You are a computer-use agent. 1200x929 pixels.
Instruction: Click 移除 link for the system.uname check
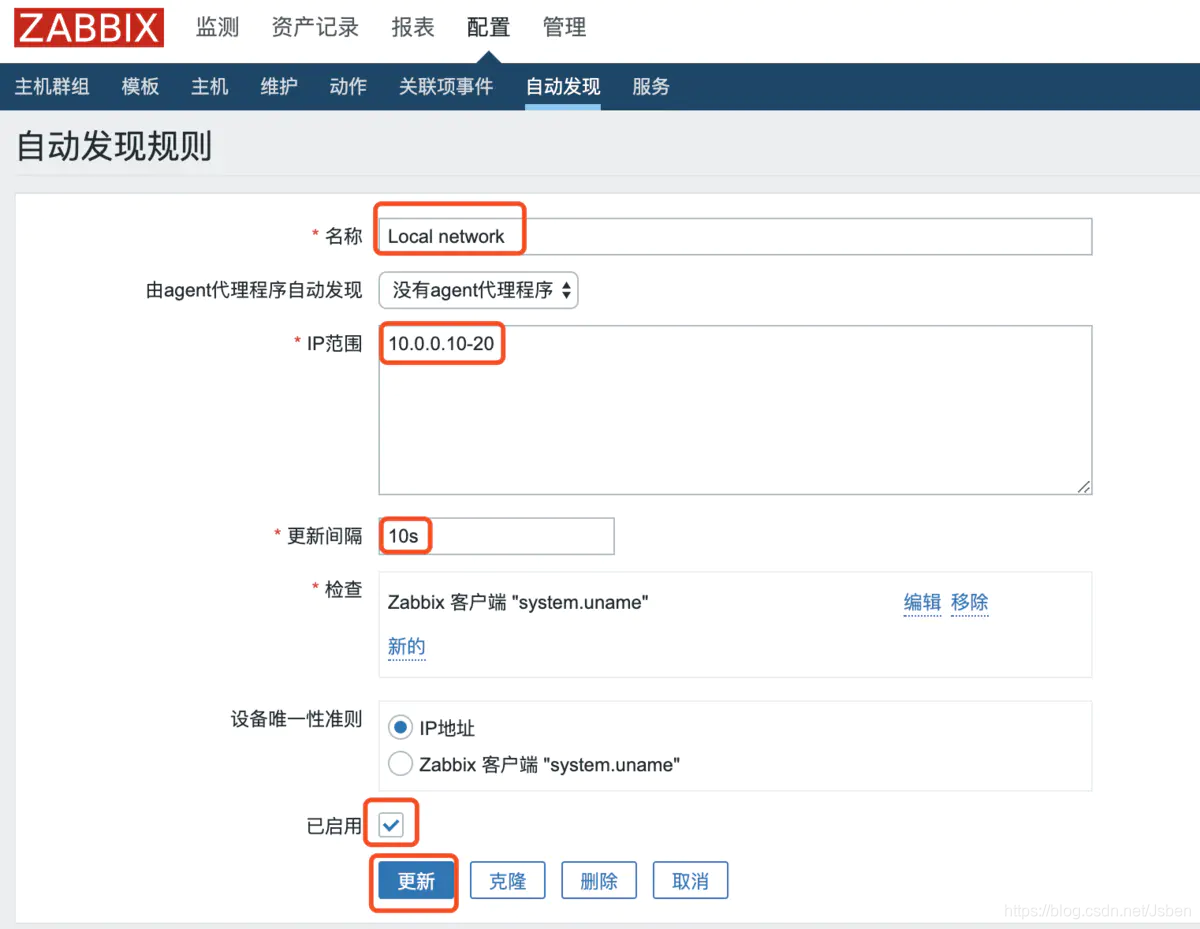click(969, 602)
